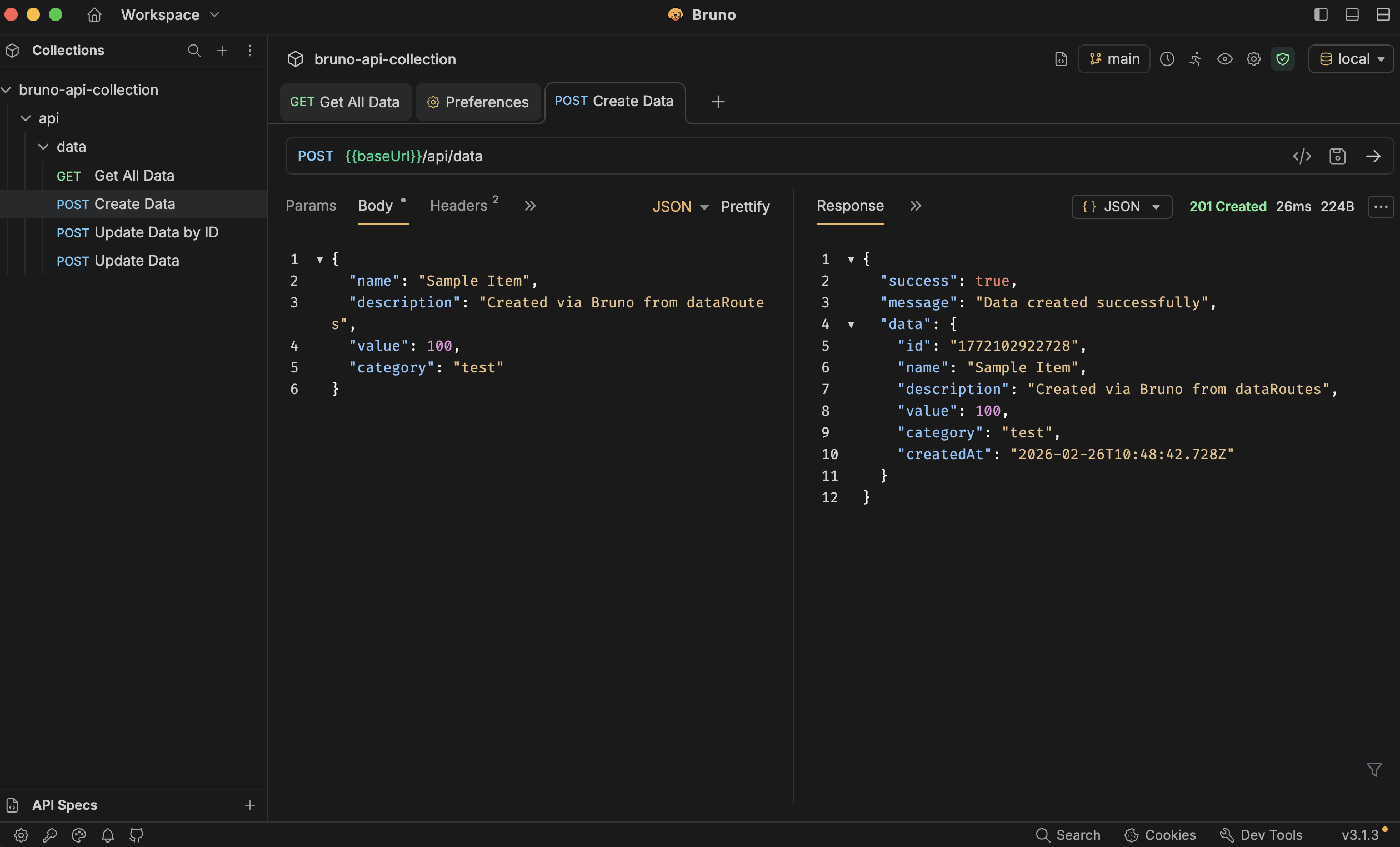
Task: Open the Workspace dropdown
Action: point(168,15)
